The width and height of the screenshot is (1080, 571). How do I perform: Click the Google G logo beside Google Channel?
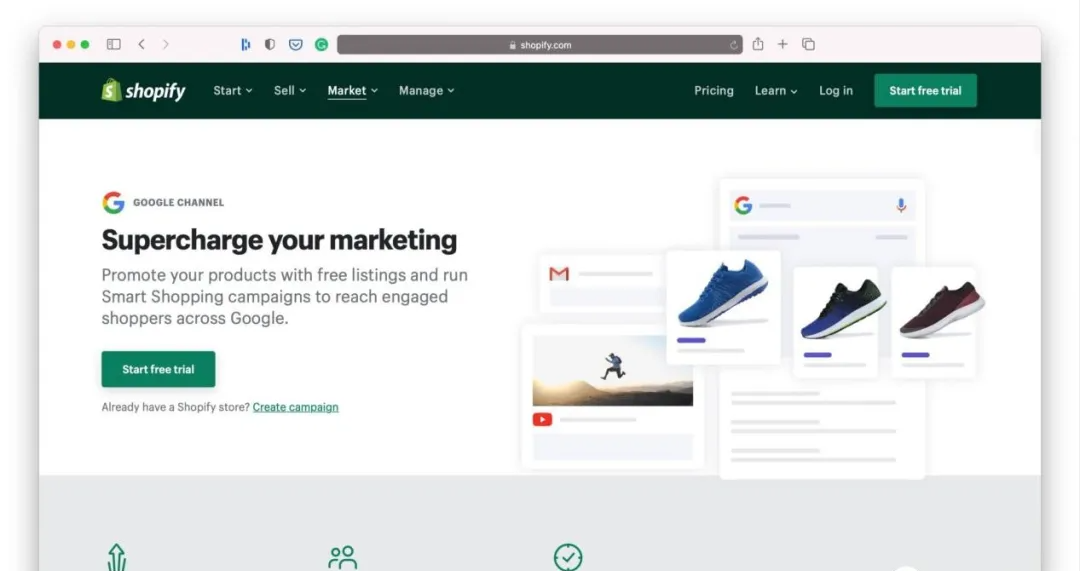(114, 202)
